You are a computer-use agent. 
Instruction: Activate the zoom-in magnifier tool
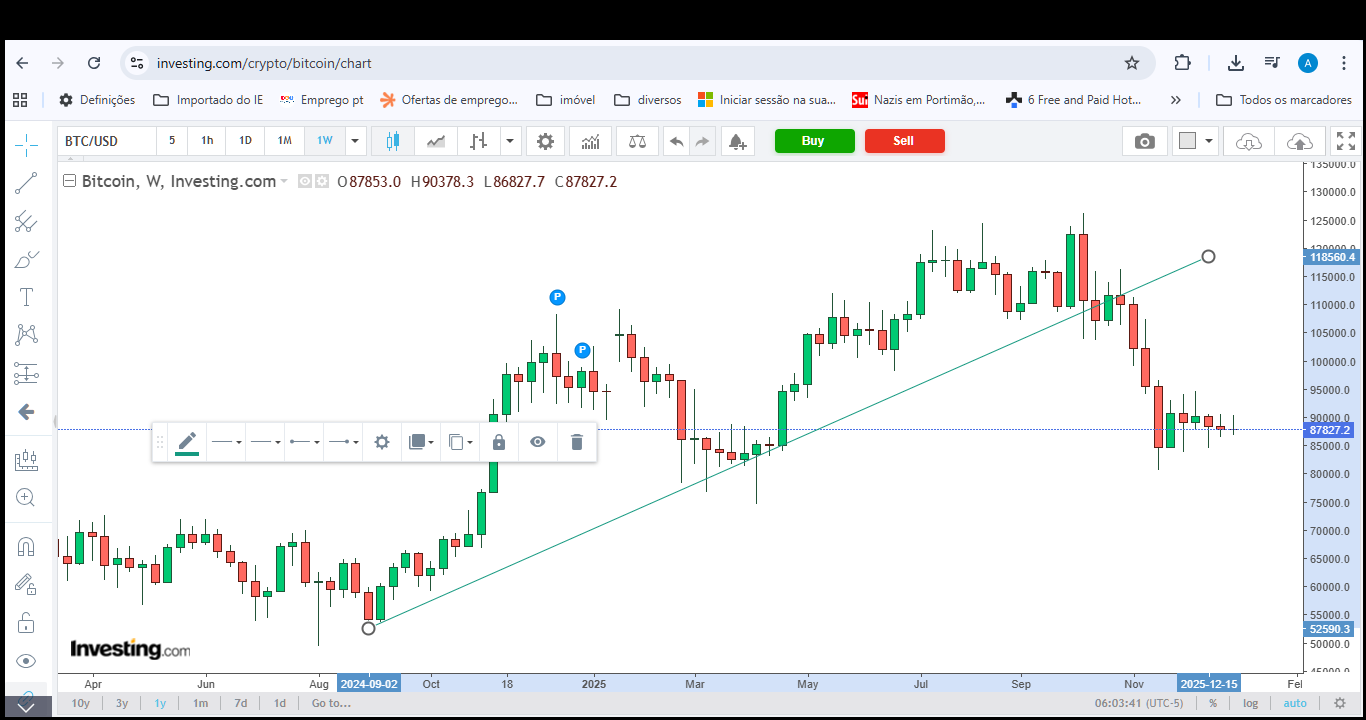[26, 498]
